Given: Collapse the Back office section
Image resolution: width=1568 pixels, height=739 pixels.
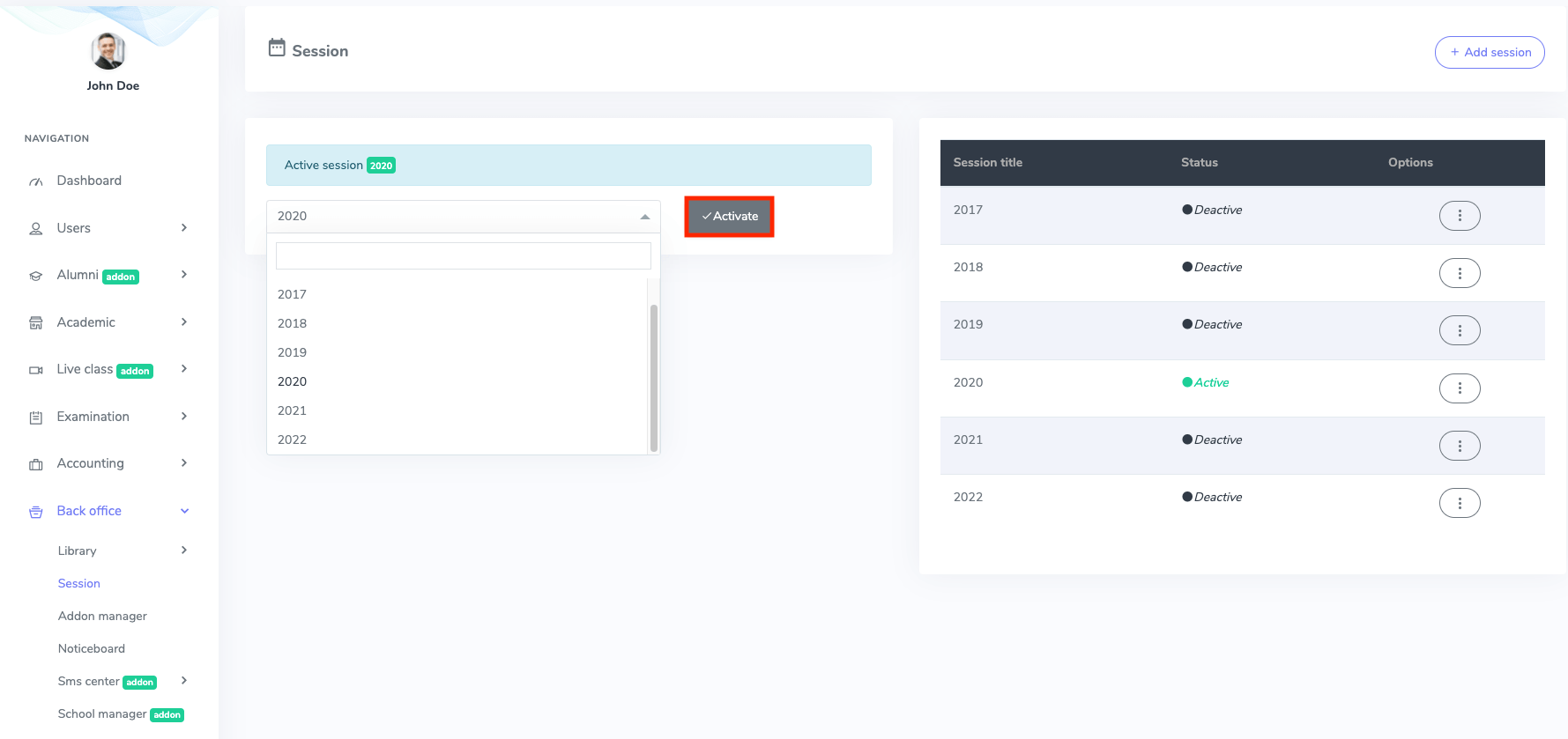Looking at the screenshot, I should (184, 511).
